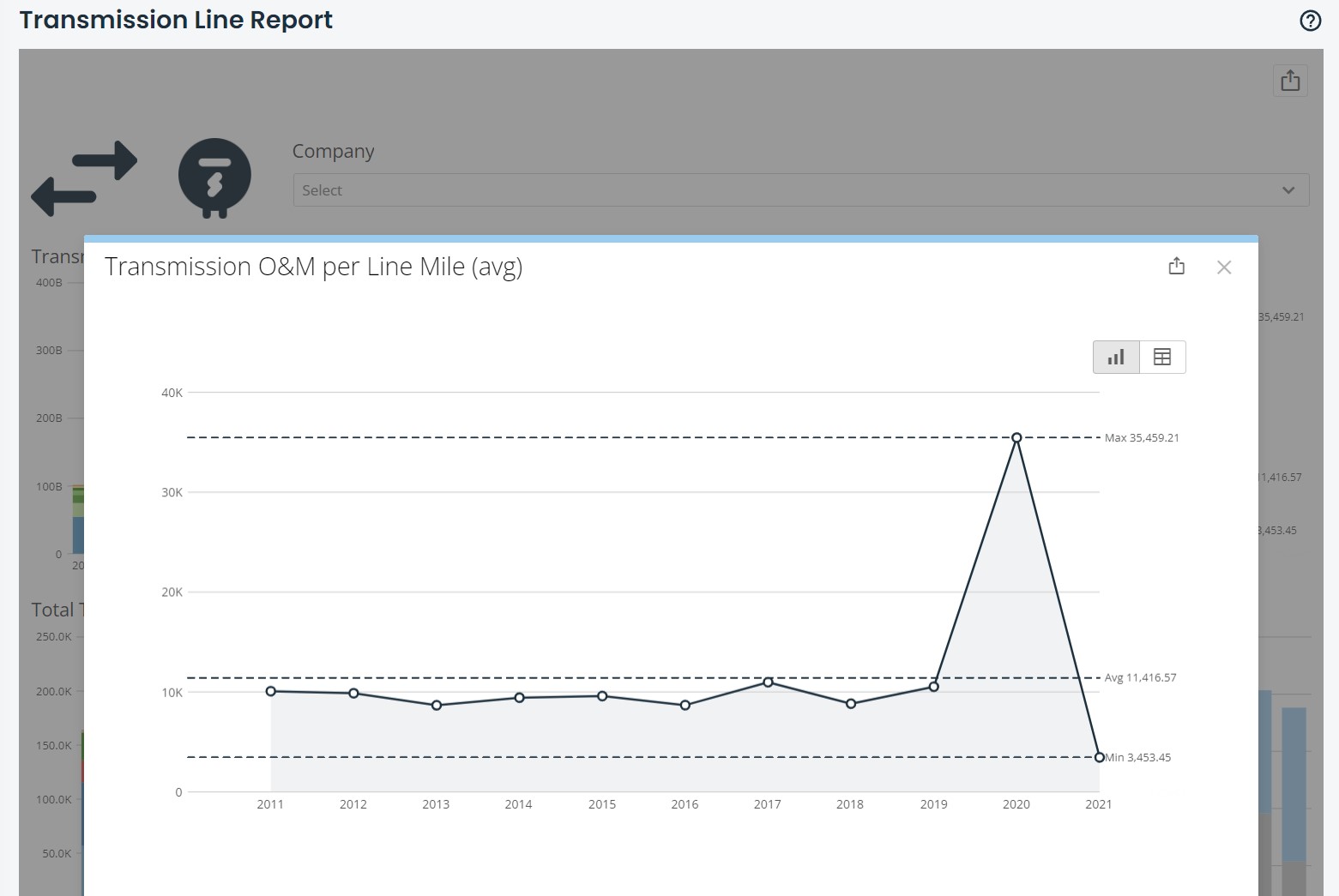Click the Max 35,459.21 label
1339x896 pixels.
(1142, 438)
